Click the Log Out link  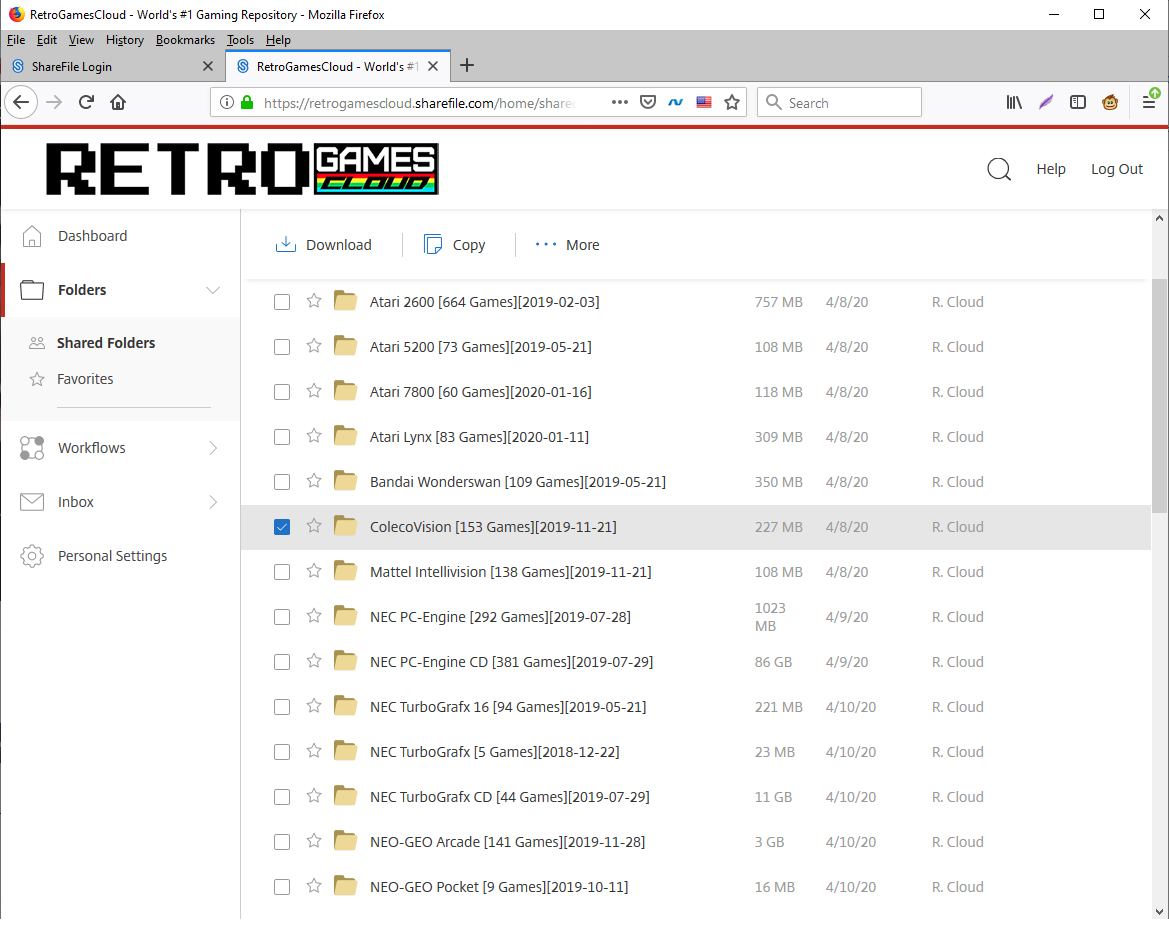pyautogui.click(x=1117, y=169)
